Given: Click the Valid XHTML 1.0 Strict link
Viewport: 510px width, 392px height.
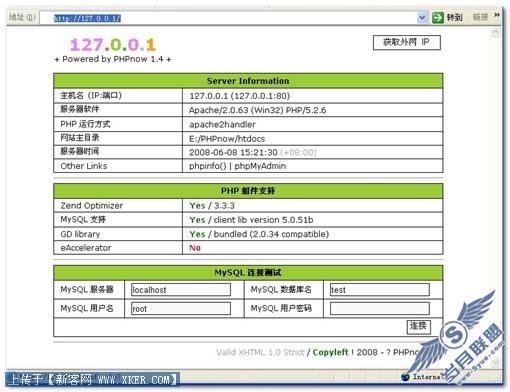Looking at the screenshot, I should point(260,352).
